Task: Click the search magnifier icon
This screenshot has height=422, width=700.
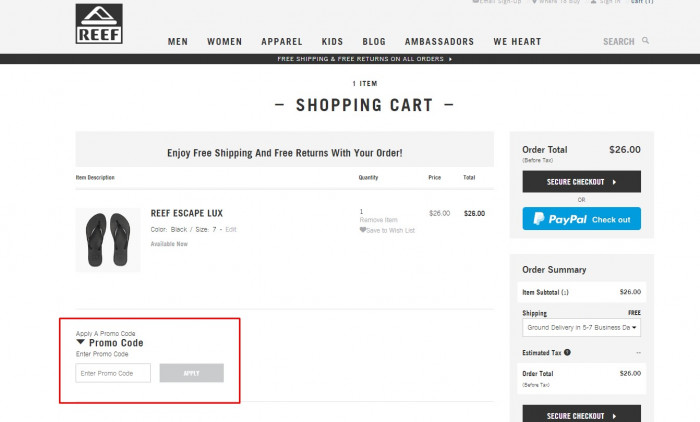Action: pos(646,41)
